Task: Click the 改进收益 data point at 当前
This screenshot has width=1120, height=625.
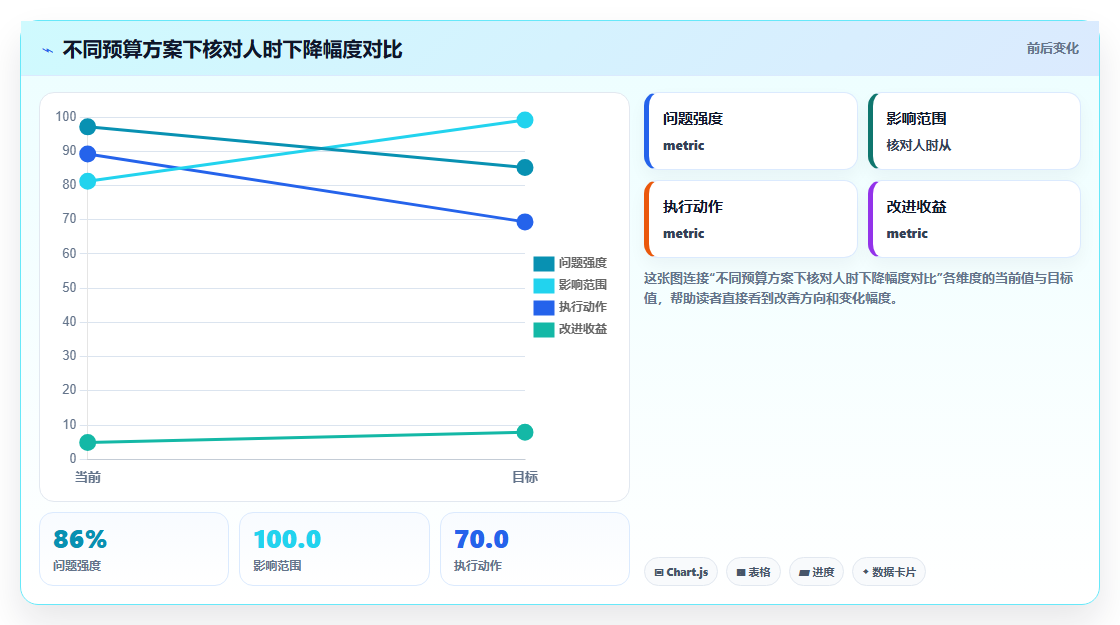Action: (88, 443)
